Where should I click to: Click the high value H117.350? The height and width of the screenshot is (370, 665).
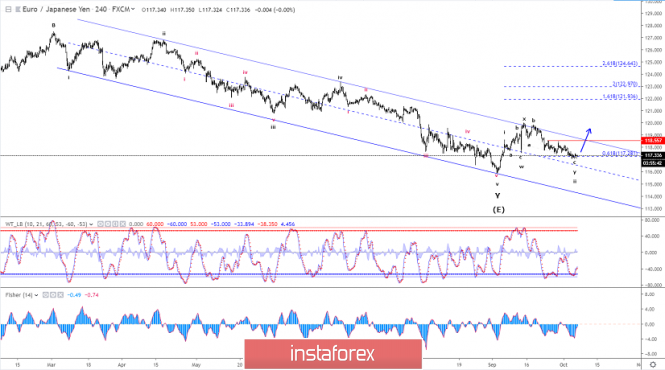tap(182, 10)
